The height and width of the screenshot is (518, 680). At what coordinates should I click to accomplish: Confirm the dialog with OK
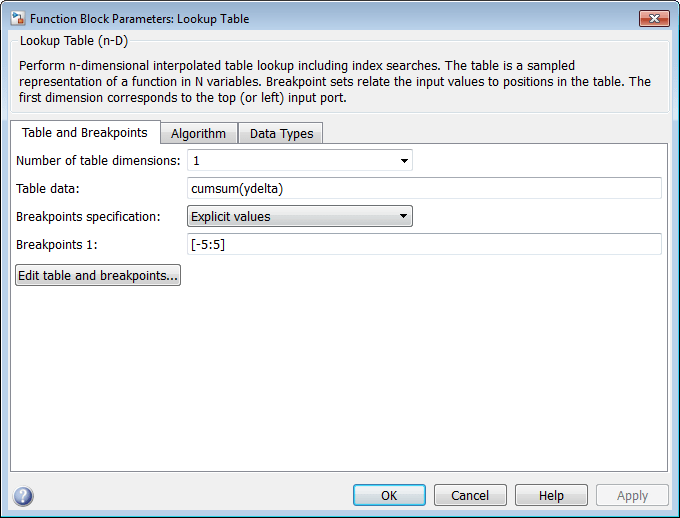pyautogui.click(x=389, y=495)
